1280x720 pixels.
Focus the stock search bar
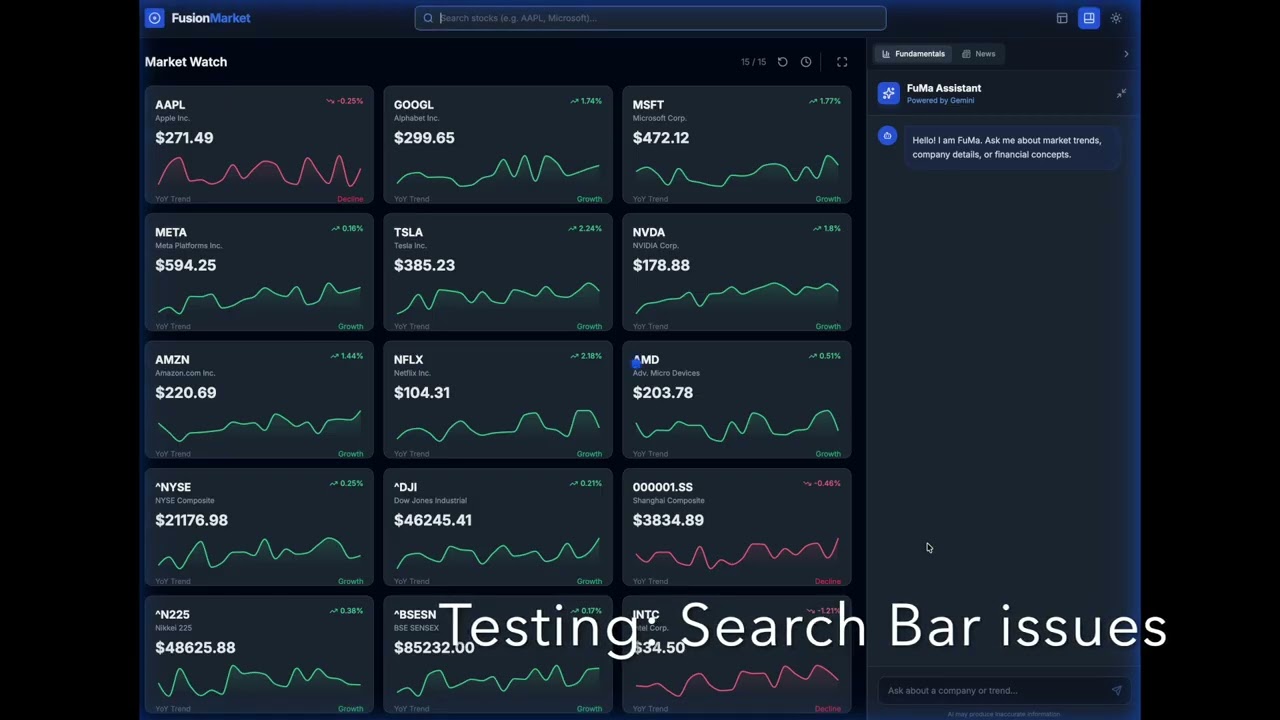[650, 18]
